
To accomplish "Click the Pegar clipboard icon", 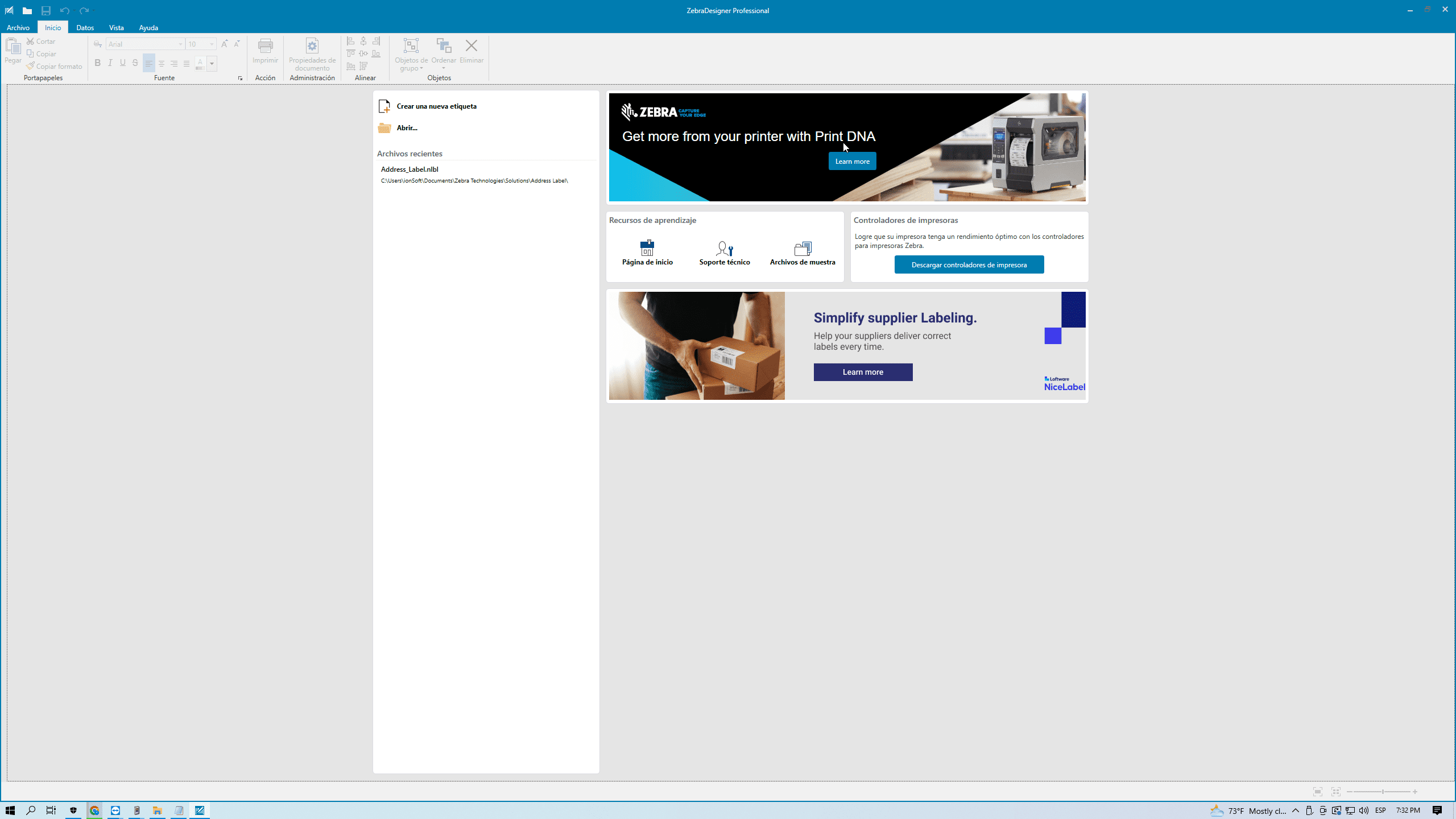I will (x=13, y=47).
